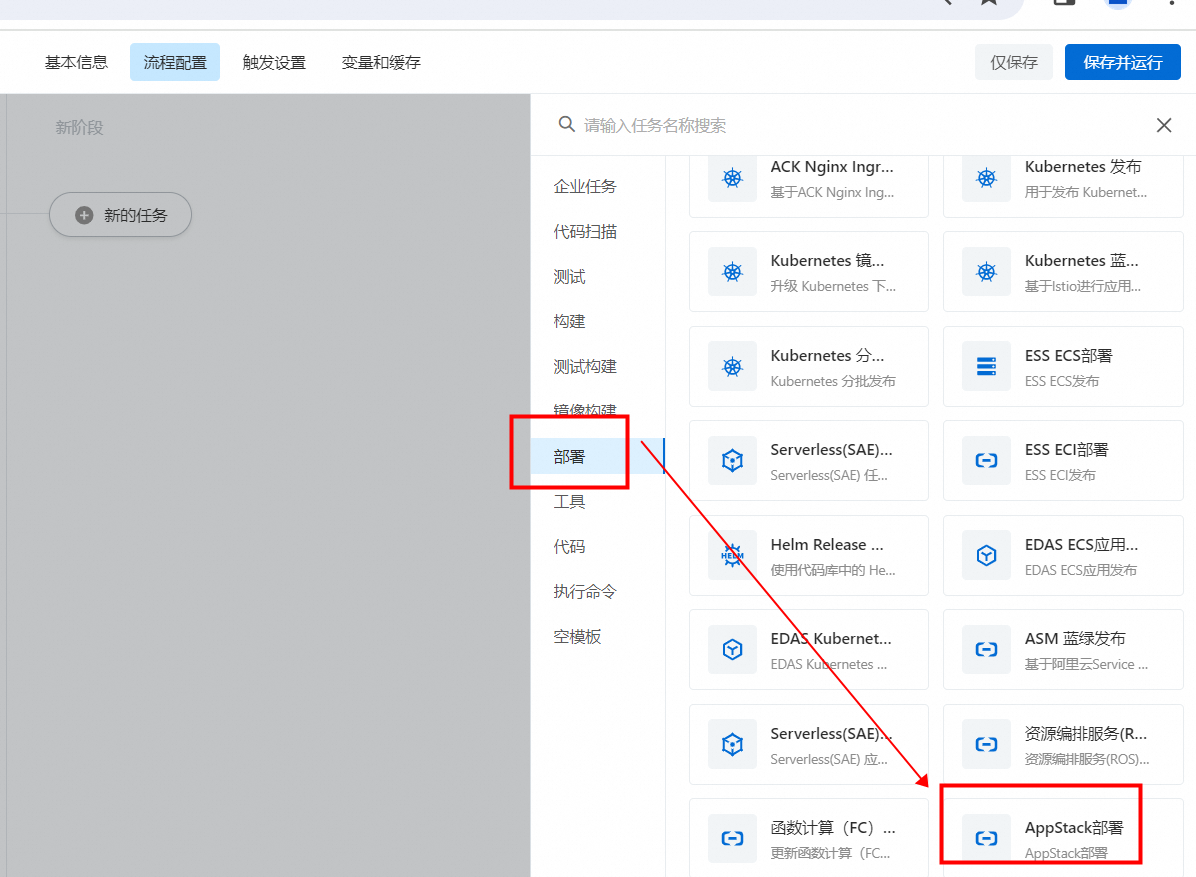
Task: Choose the 函数计算 (FC) task title
Action: pos(833,827)
